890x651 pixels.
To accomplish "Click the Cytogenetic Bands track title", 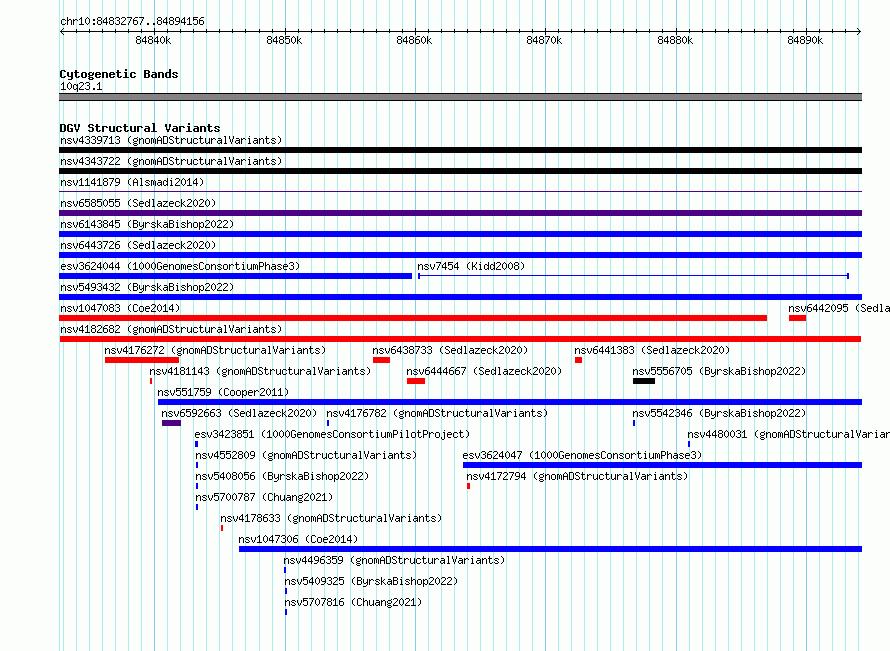I will 119,74.
